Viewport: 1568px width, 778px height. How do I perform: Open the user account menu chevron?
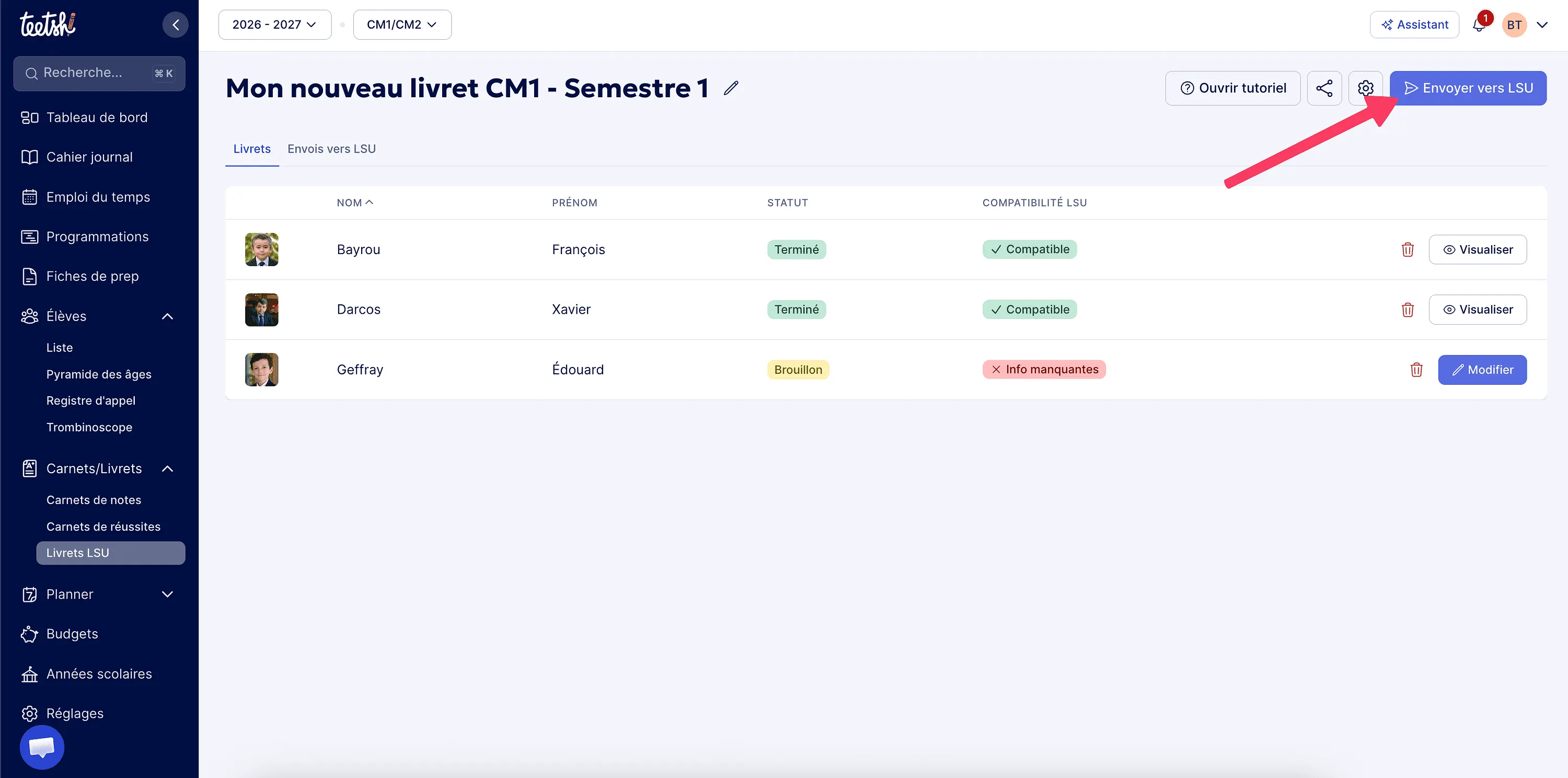point(1542,25)
